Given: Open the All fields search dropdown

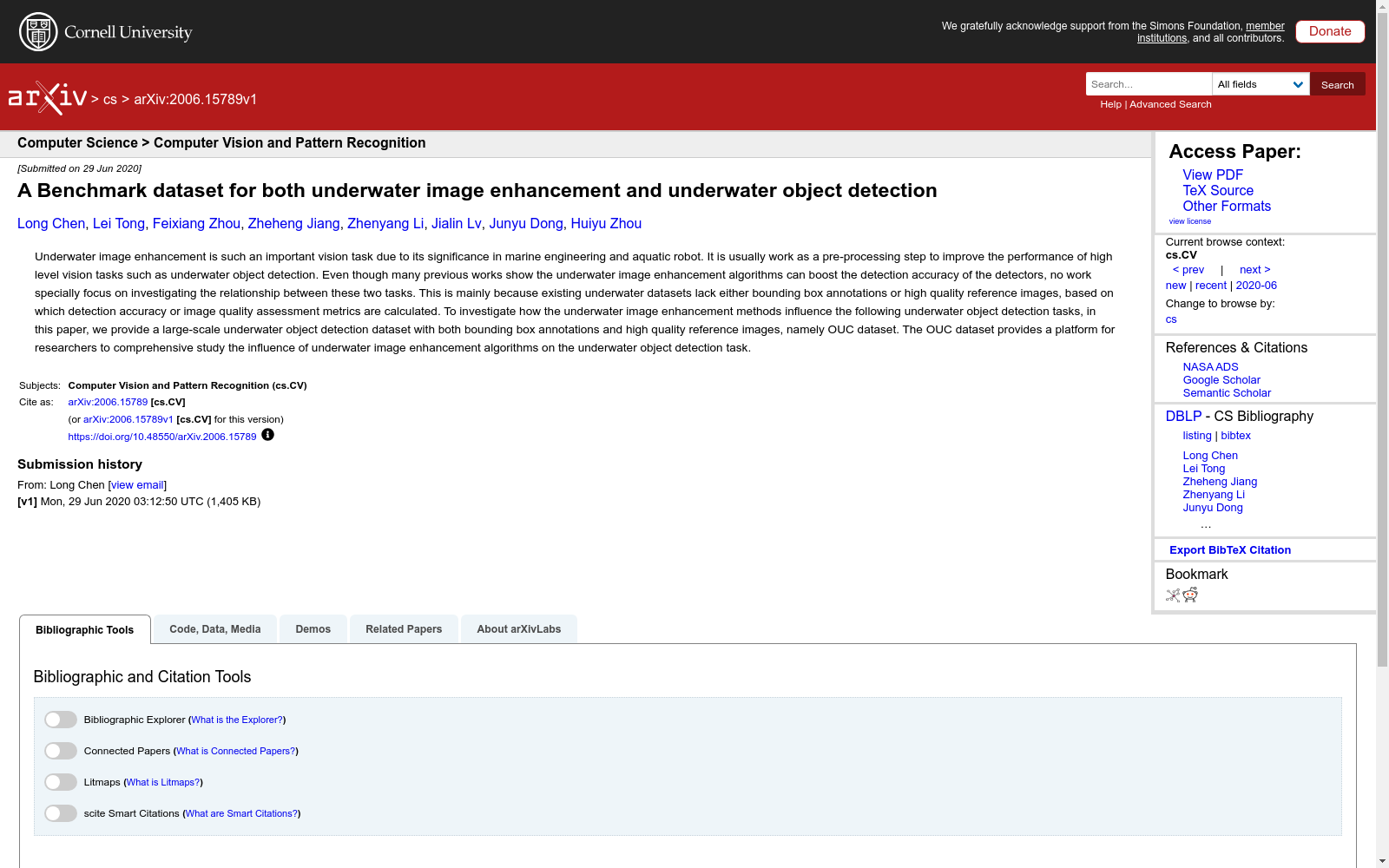Looking at the screenshot, I should [x=1261, y=84].
